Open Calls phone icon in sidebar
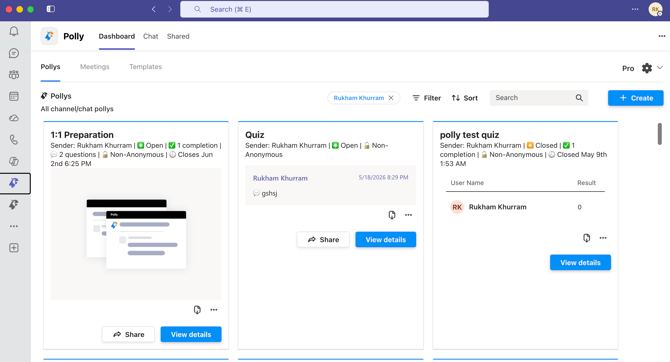670x362 pixels. (x=14, y=140)
